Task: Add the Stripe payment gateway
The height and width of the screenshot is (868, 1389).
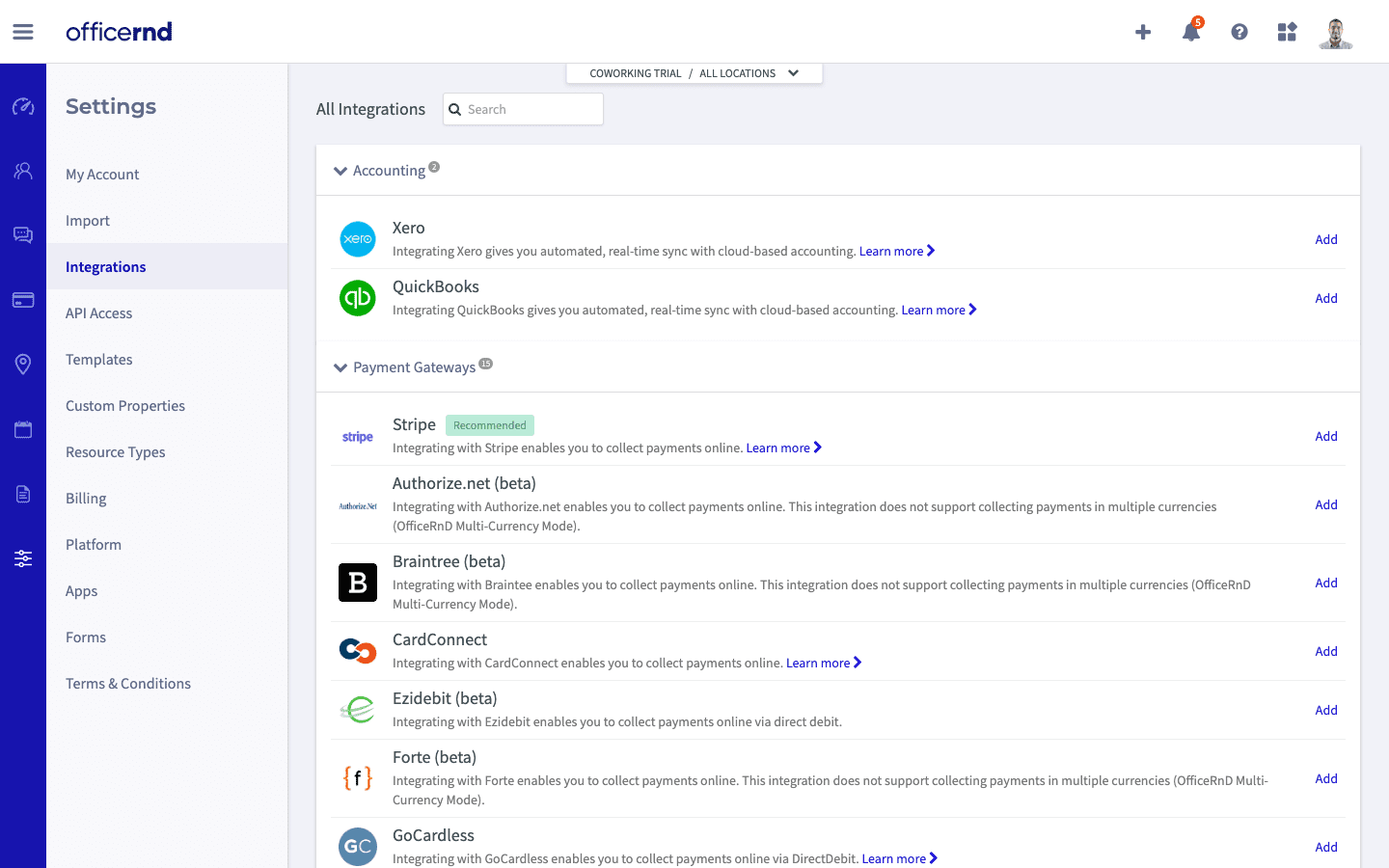Action: (x=1325, y=436)
